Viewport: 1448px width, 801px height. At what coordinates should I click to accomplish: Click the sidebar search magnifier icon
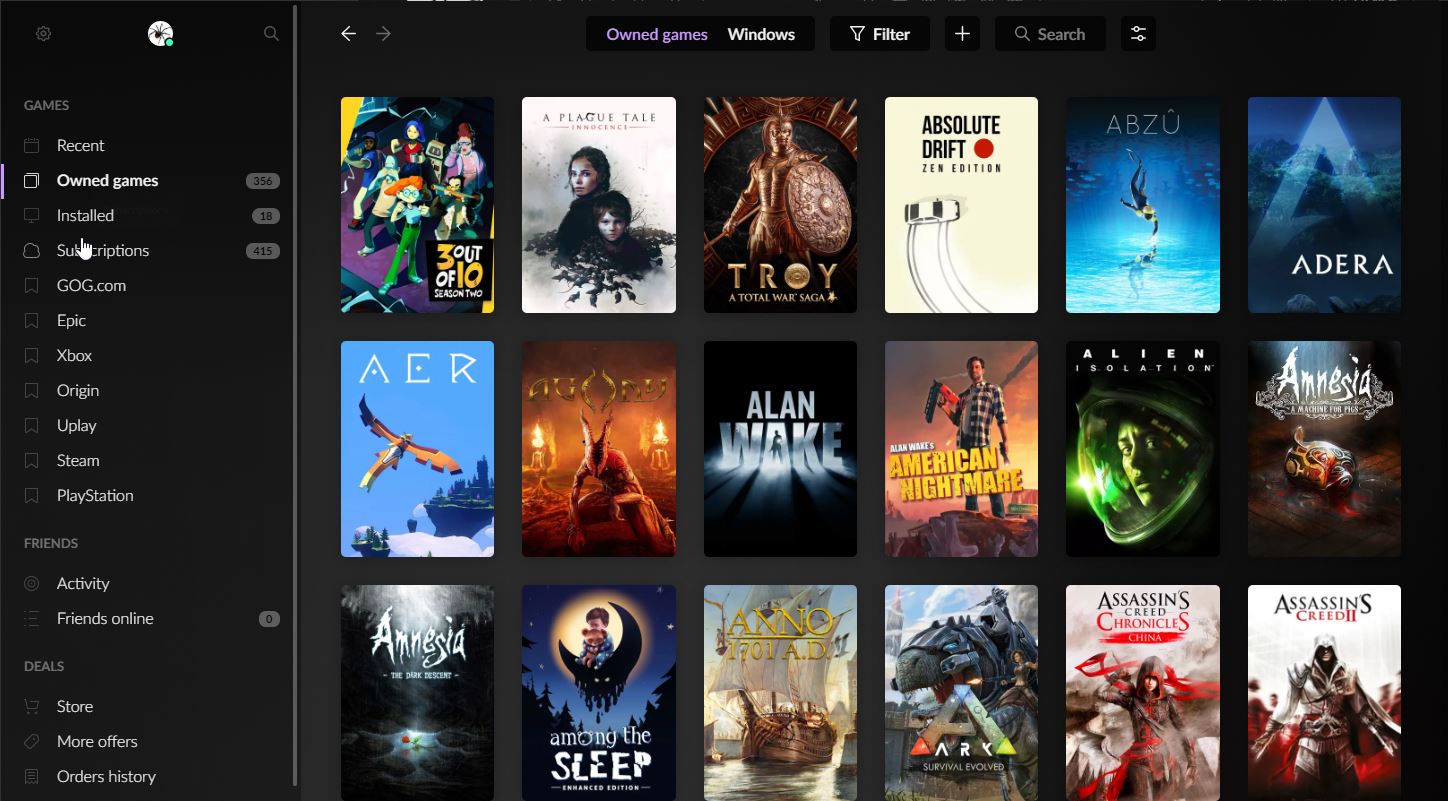click(271, 34)
